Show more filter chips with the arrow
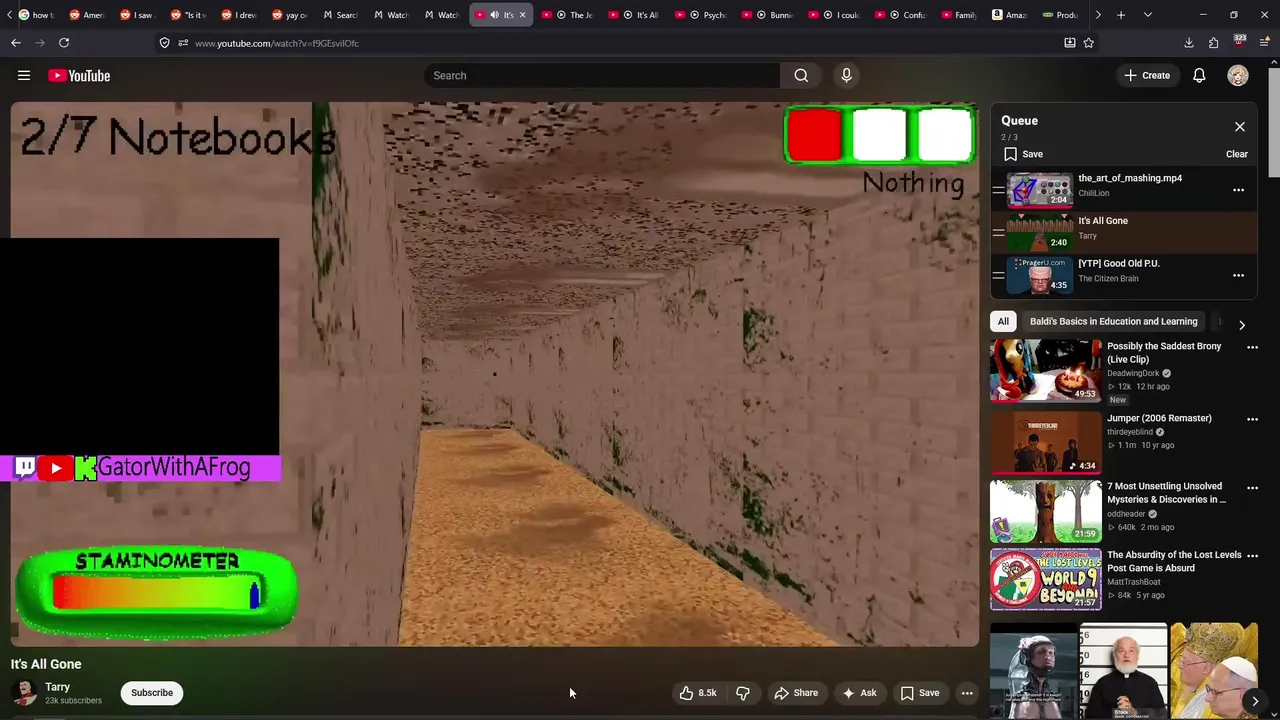The image size is (1280, 720). (1242, 325)
